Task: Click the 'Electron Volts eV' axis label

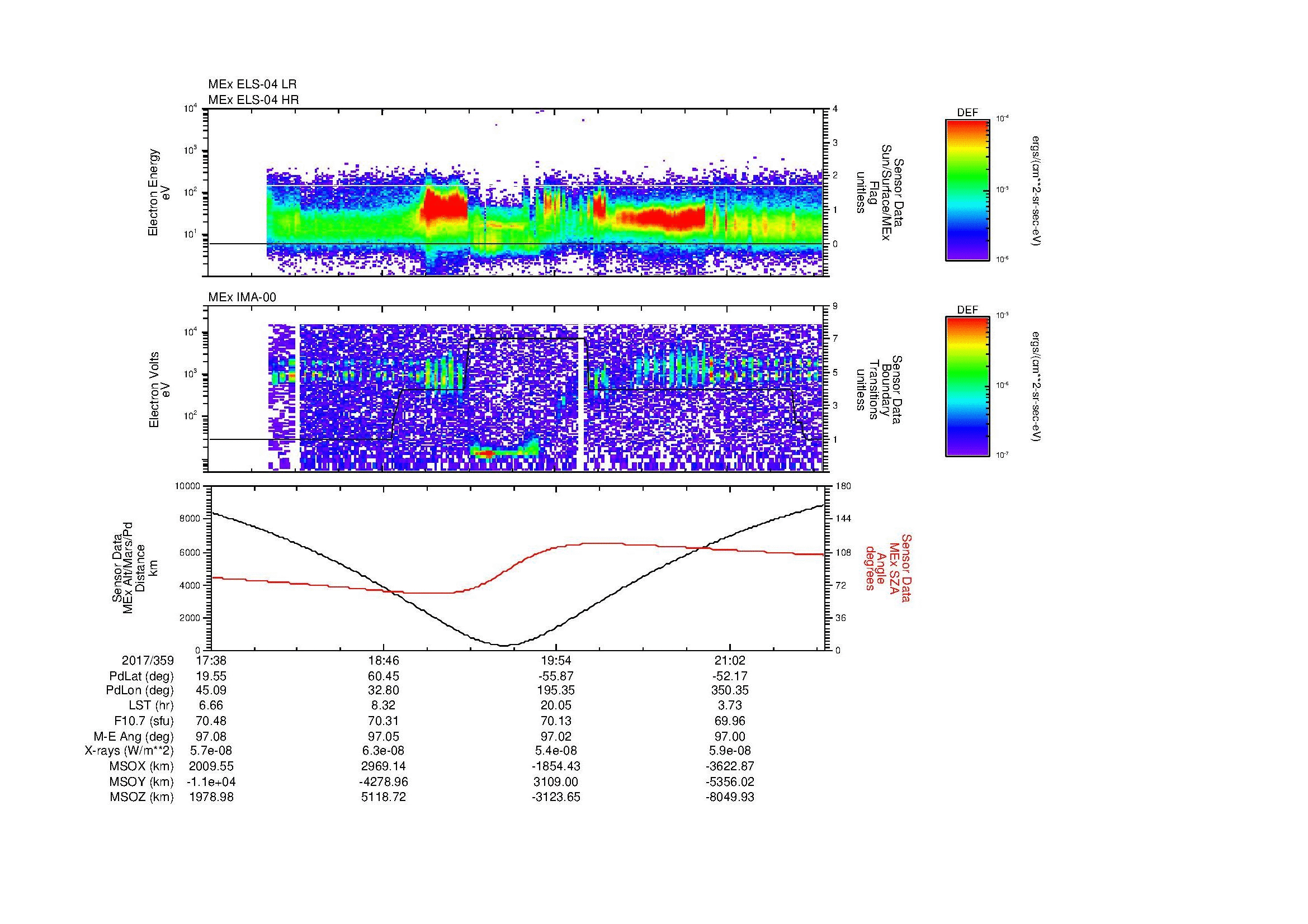Action: 159,390
